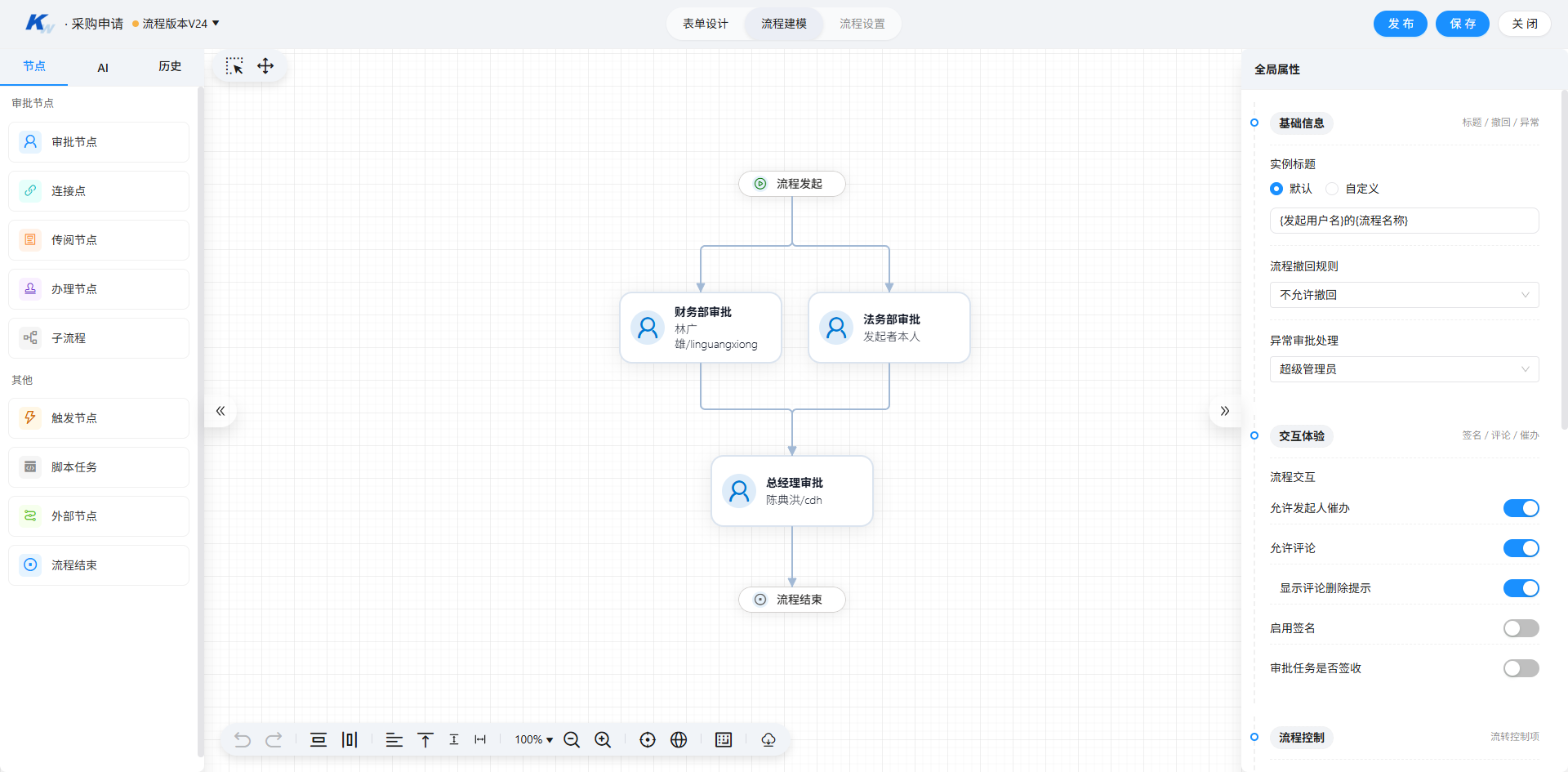Click the globe icon in bottom toolbar

679,740
